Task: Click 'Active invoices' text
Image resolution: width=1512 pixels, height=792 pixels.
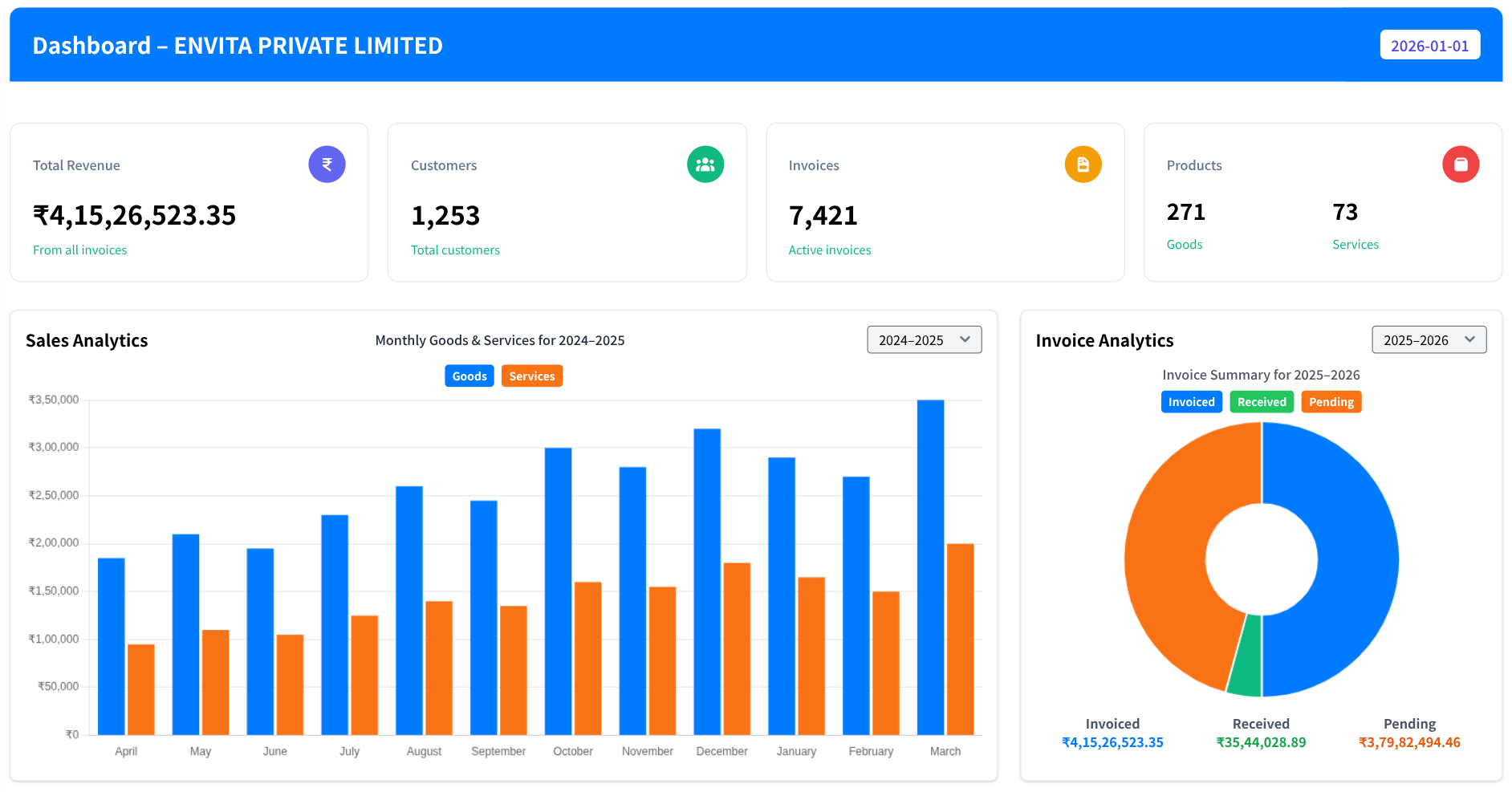Action: [830, 250]
